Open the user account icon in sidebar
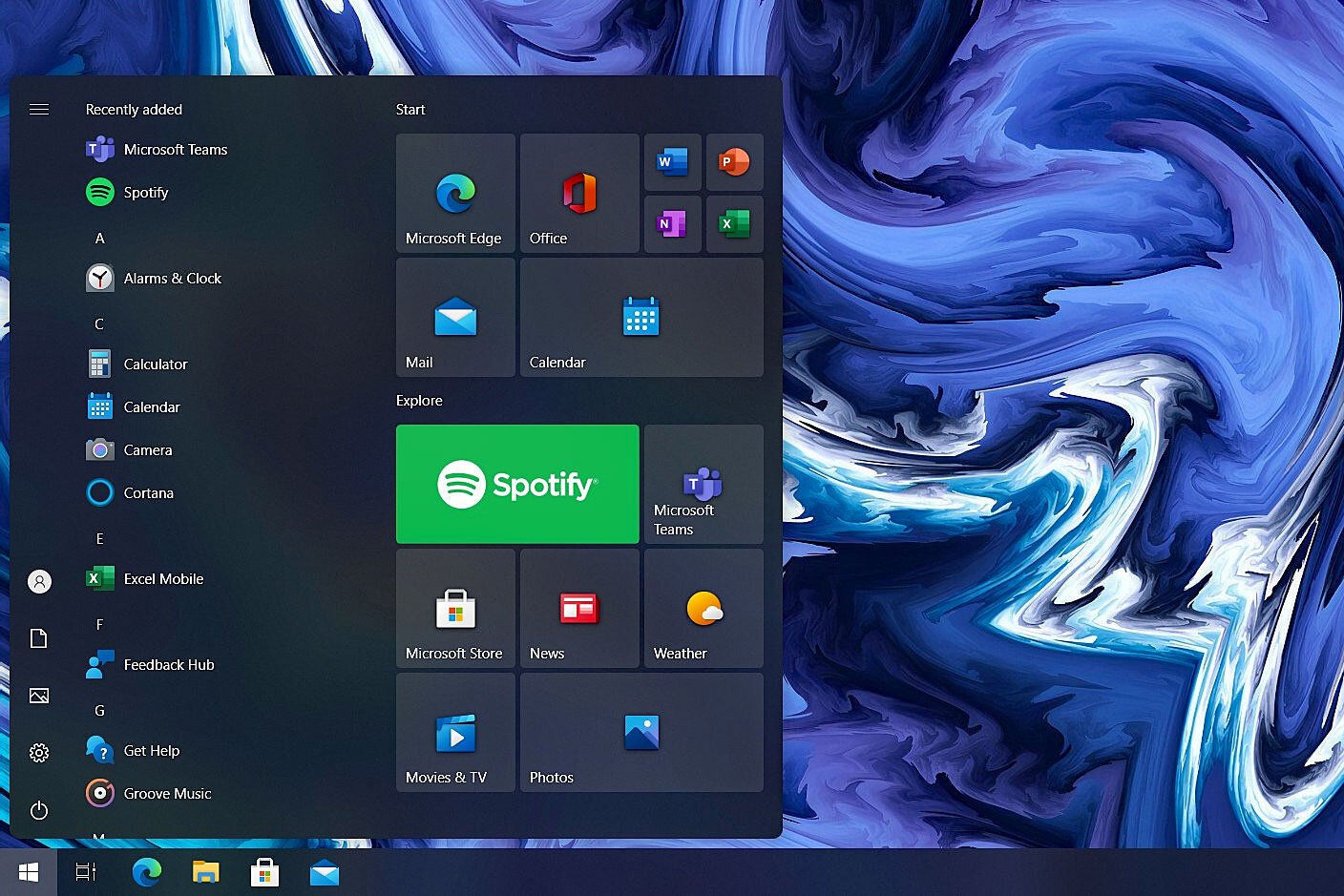This screenshot has width=1344, height=896. click(x=39, y=581)
